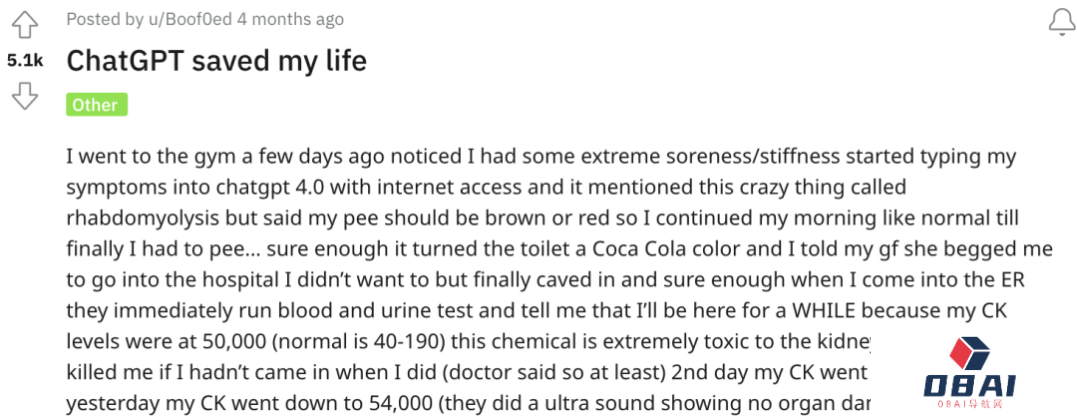Downvote the post with the down arrow
The height and width of the screenshot is (419, 1077).
click(x=25, y=95)
